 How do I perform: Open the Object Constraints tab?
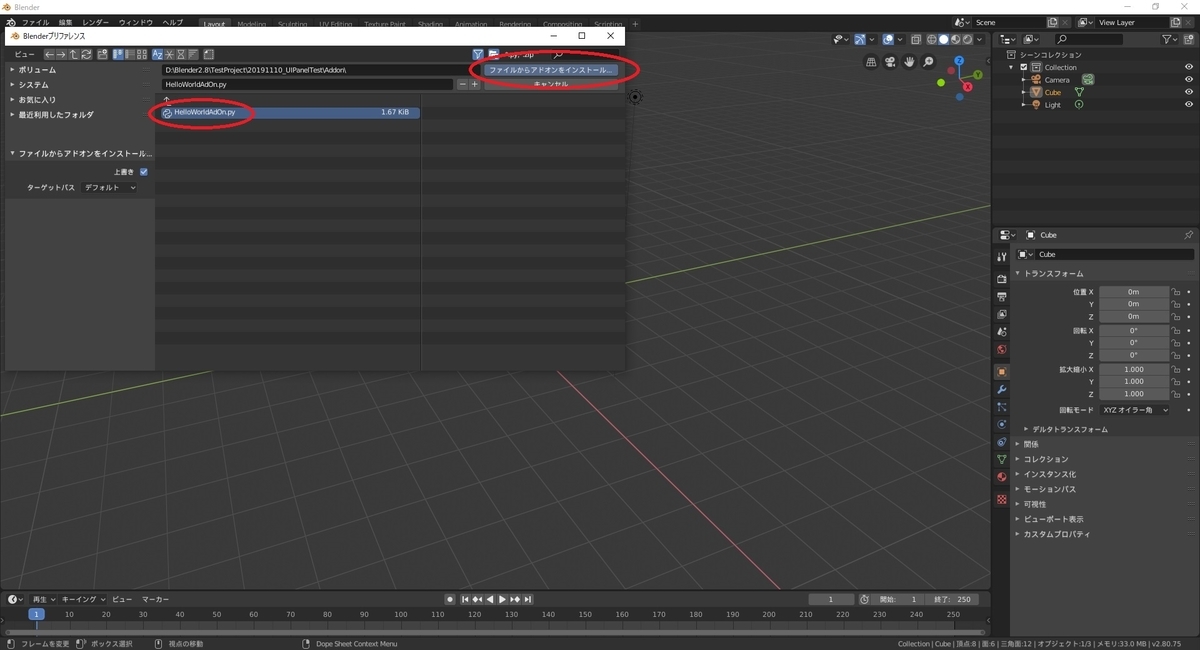coord(1002,441)
